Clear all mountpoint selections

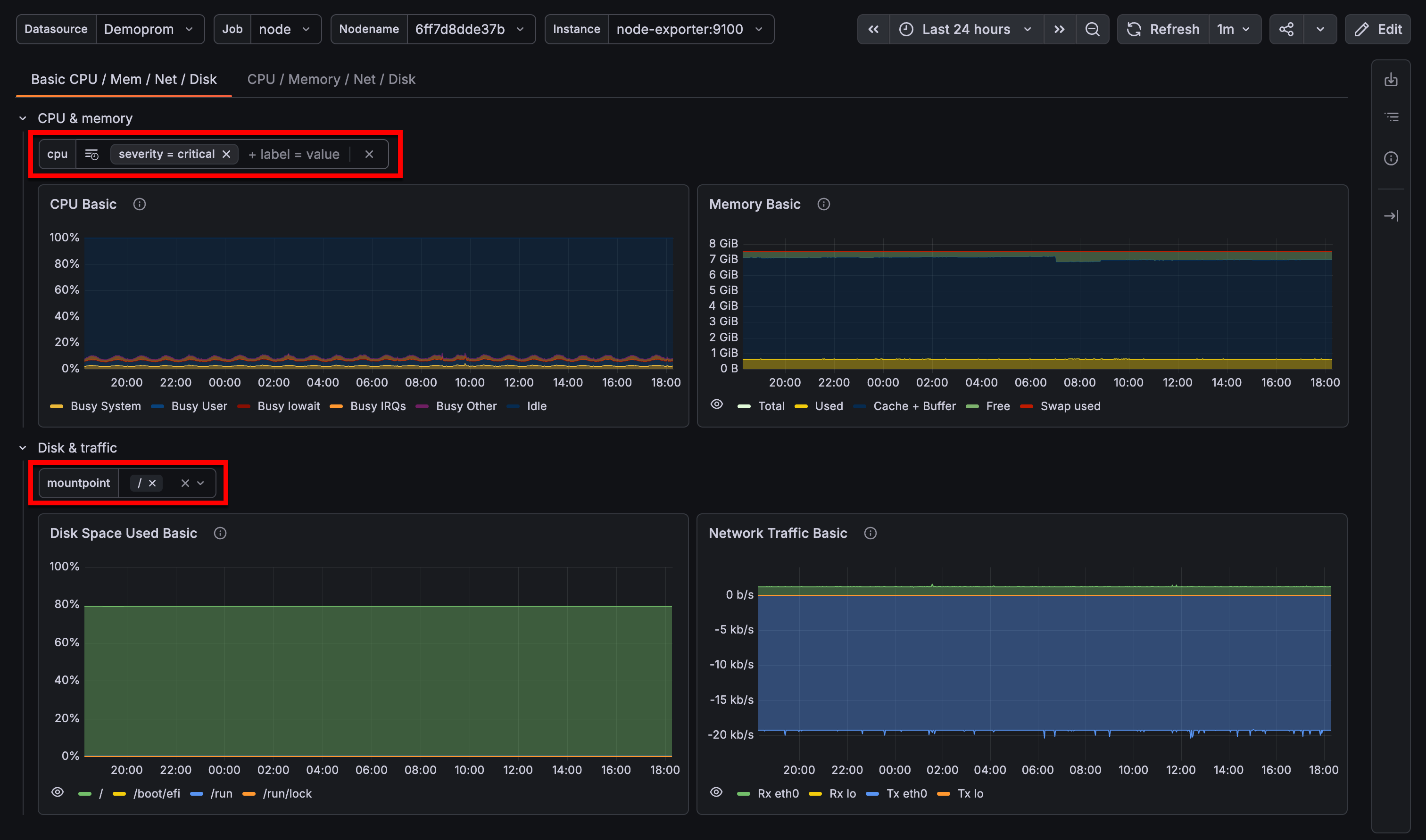(185, 483)
